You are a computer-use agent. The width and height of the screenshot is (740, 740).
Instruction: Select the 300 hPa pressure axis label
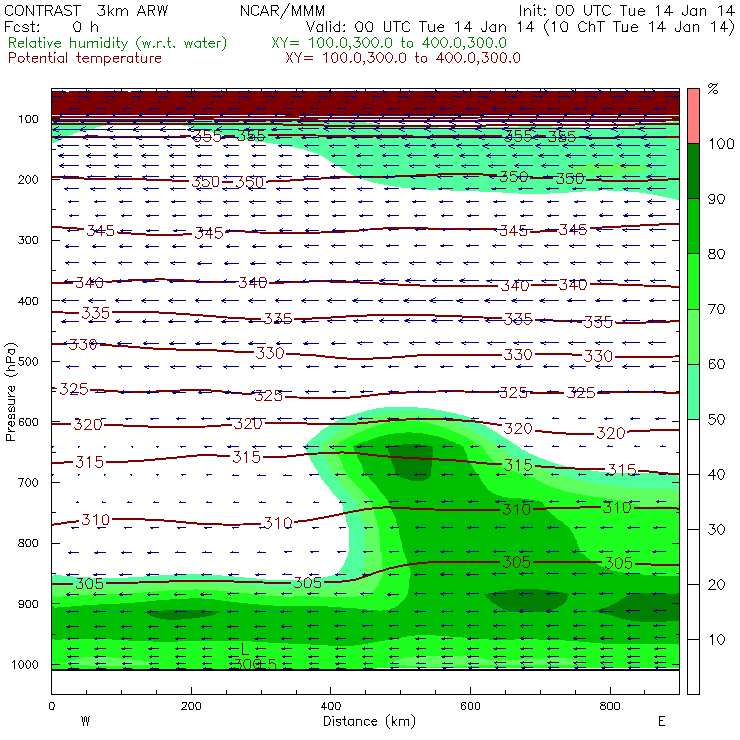point(28,240)
